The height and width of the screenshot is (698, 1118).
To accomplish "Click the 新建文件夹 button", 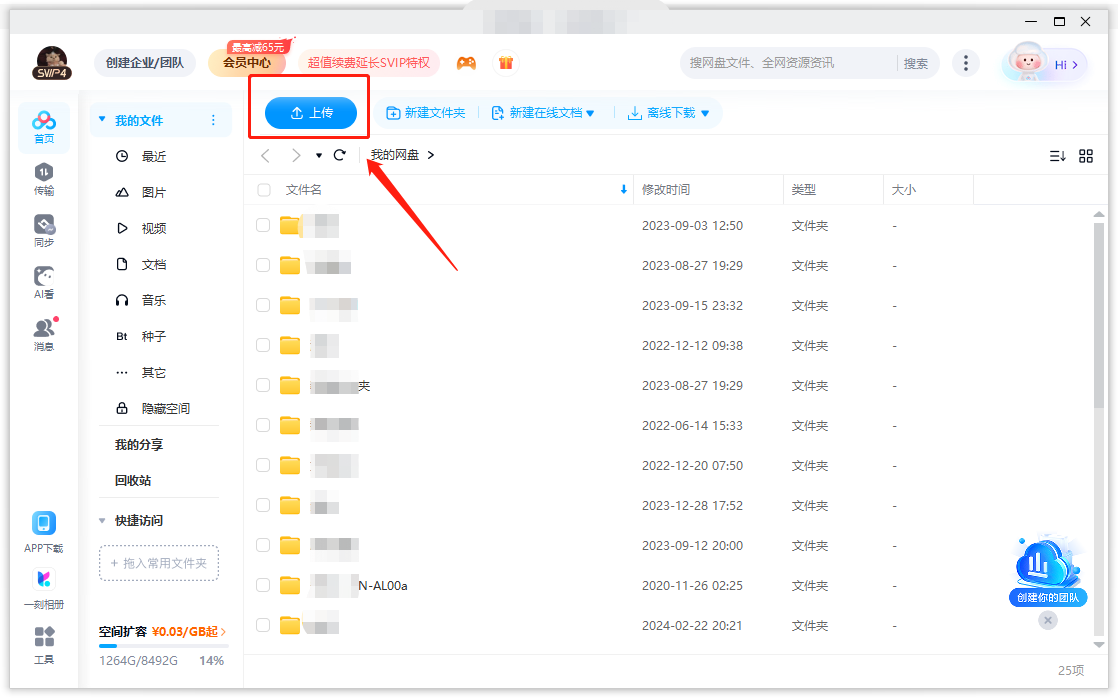I will point(426,113).
